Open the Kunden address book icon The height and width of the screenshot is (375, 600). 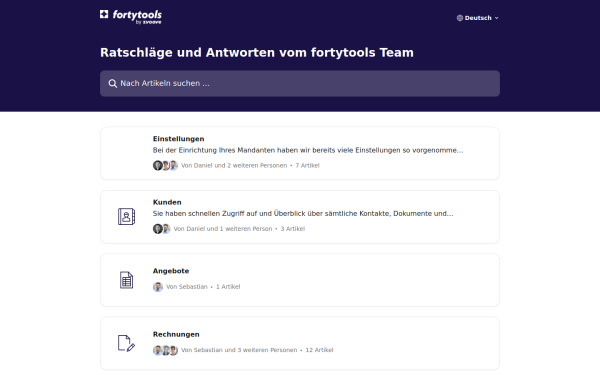tap(126, 217)
